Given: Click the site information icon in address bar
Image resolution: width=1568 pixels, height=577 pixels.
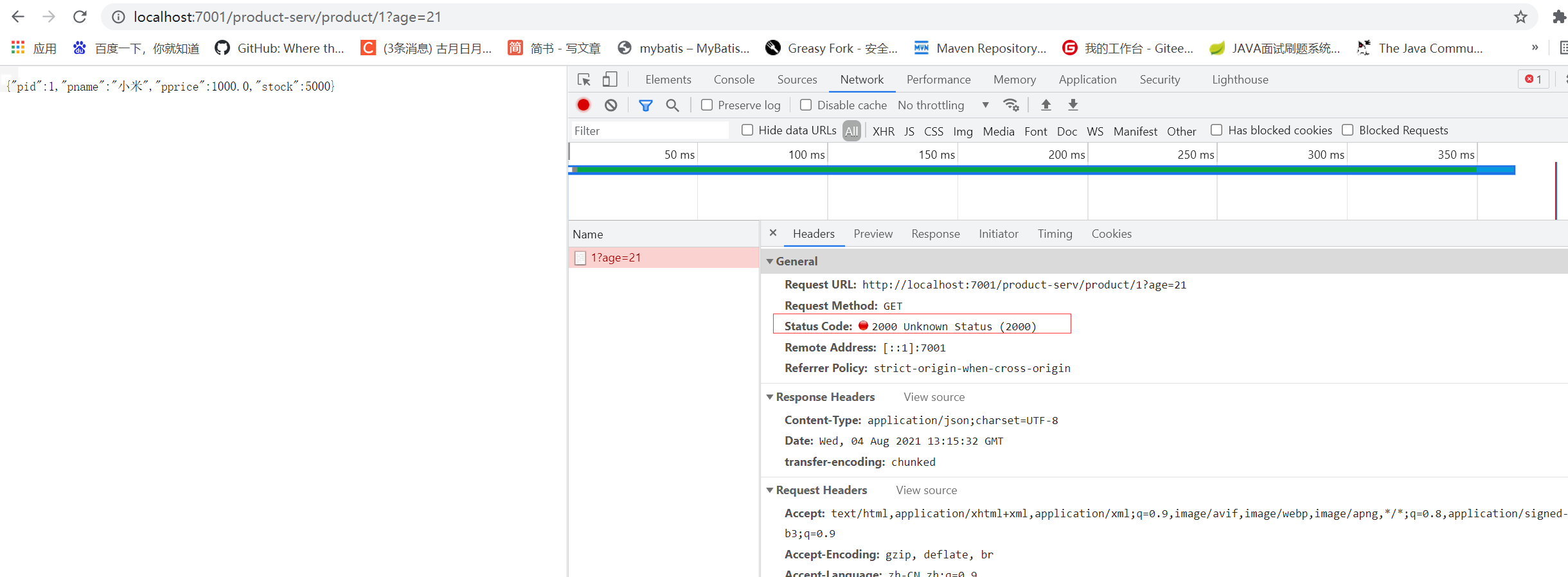Looking at the screenshot, I should (x=118, y=17).
